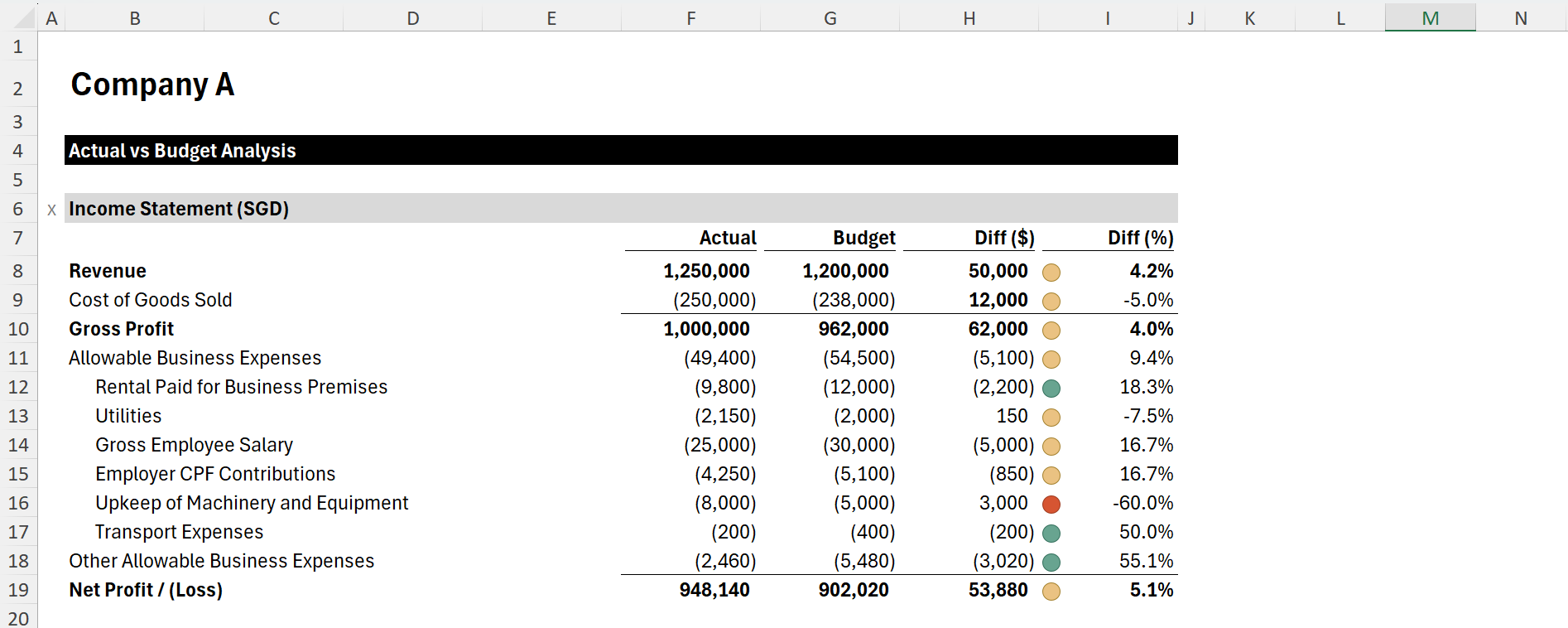Select column F header

click(x=690, y=17)
